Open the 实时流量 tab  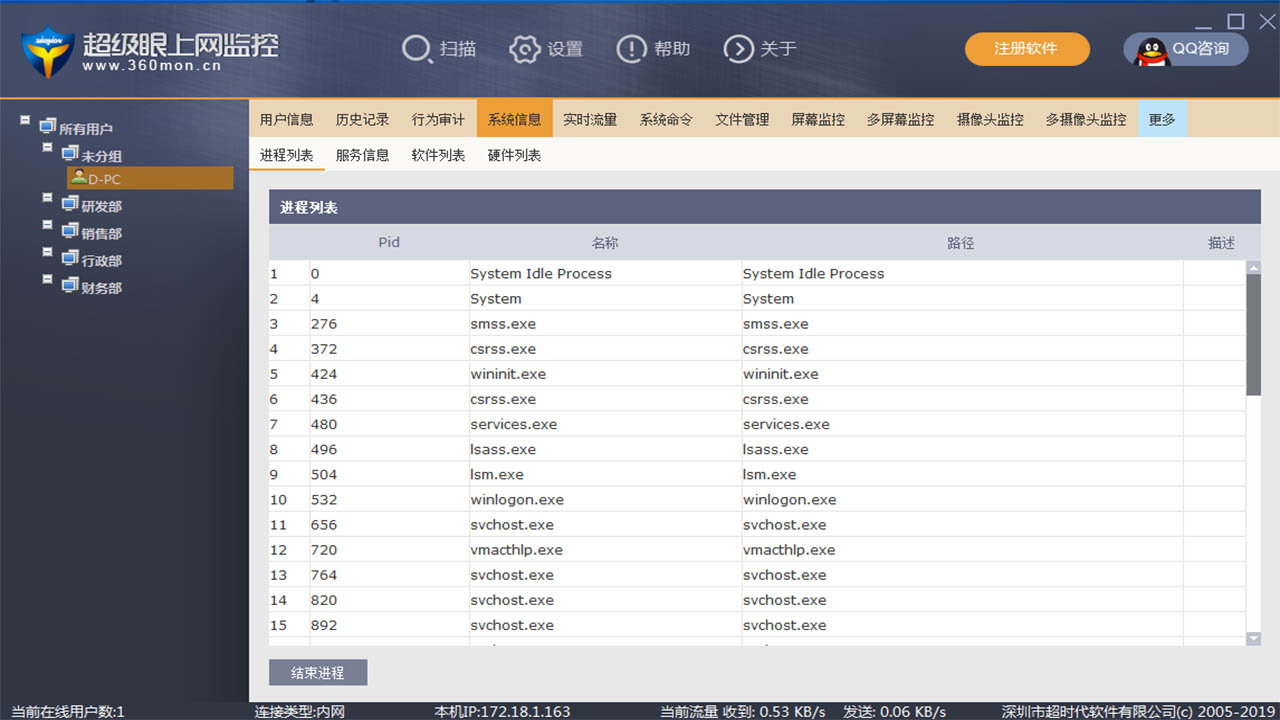590,118
